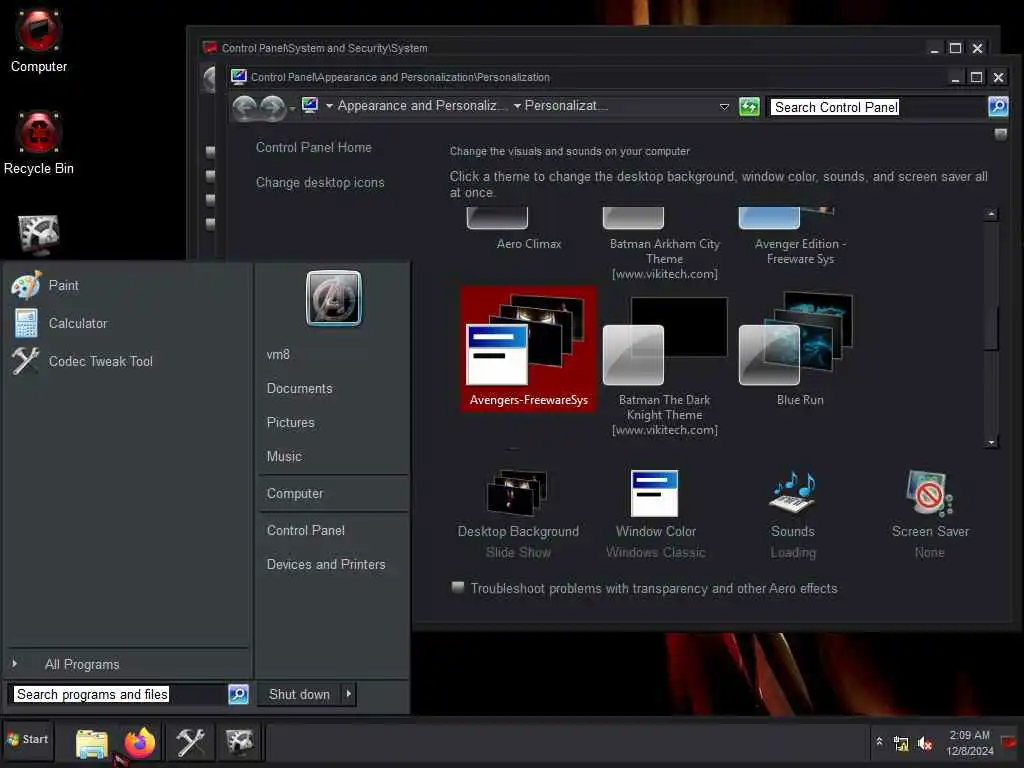Go forward in the Personalization window
The width and height of the screenshot is (1024, 768).
pyautogui.click(x=272, y=107)
